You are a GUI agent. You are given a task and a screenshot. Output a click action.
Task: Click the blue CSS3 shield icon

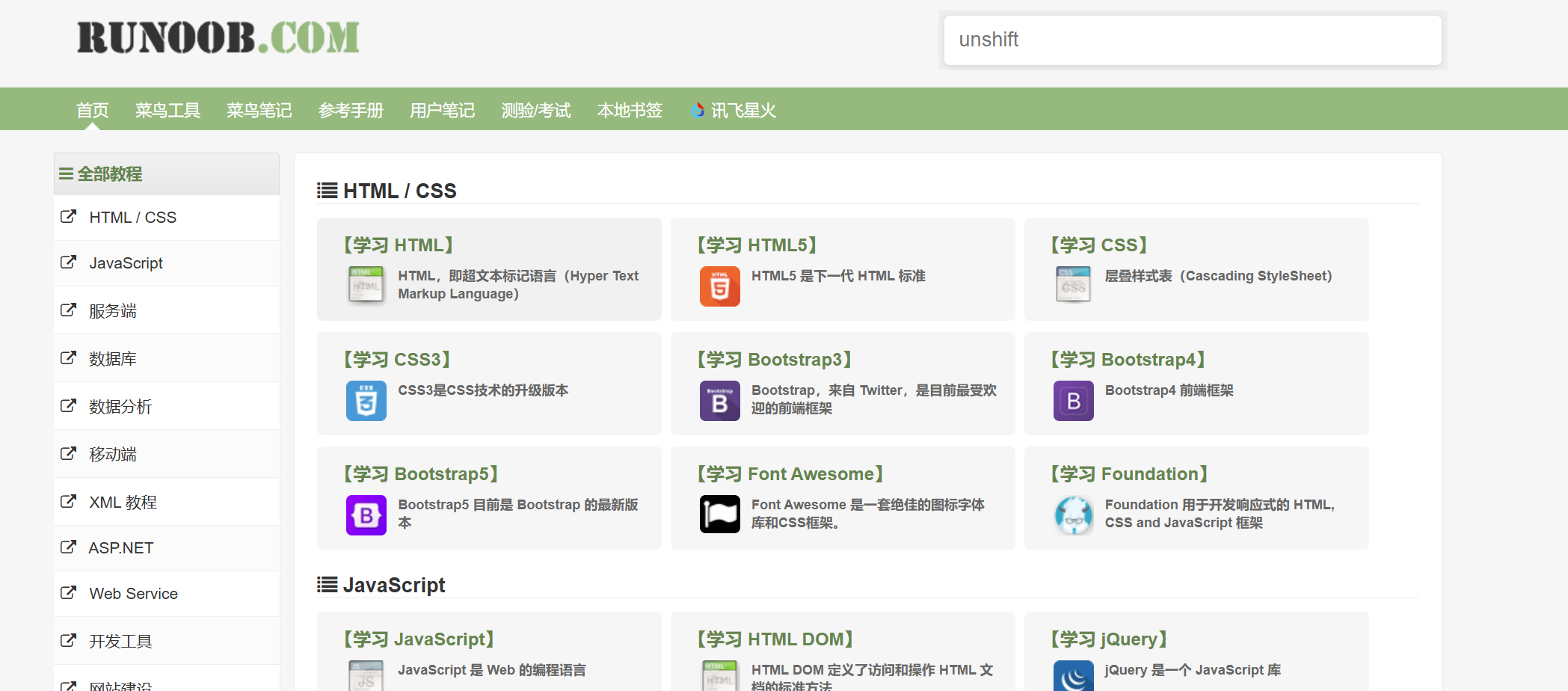[x=366, y=400]
